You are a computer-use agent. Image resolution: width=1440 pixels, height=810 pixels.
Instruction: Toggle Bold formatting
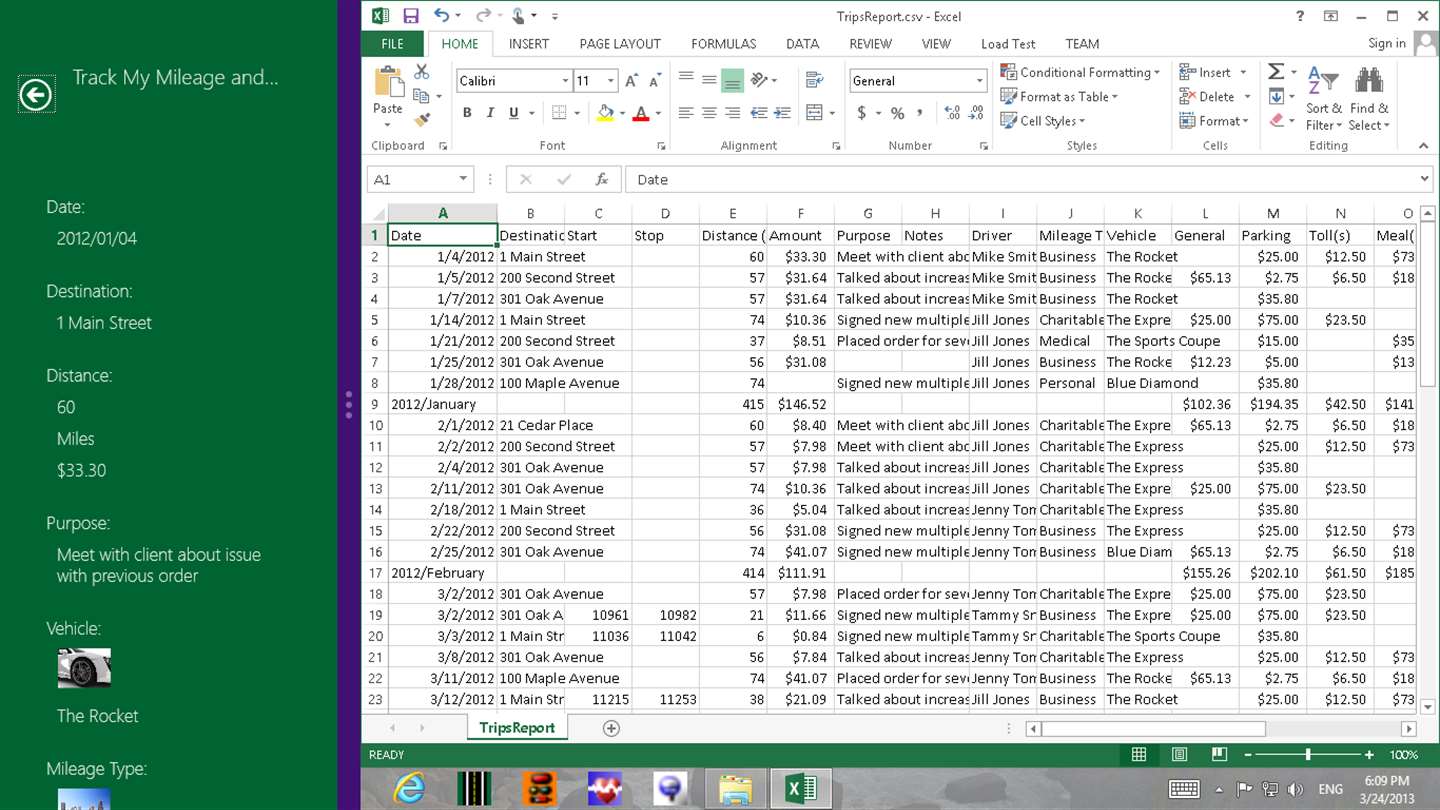tap(467, 113)
